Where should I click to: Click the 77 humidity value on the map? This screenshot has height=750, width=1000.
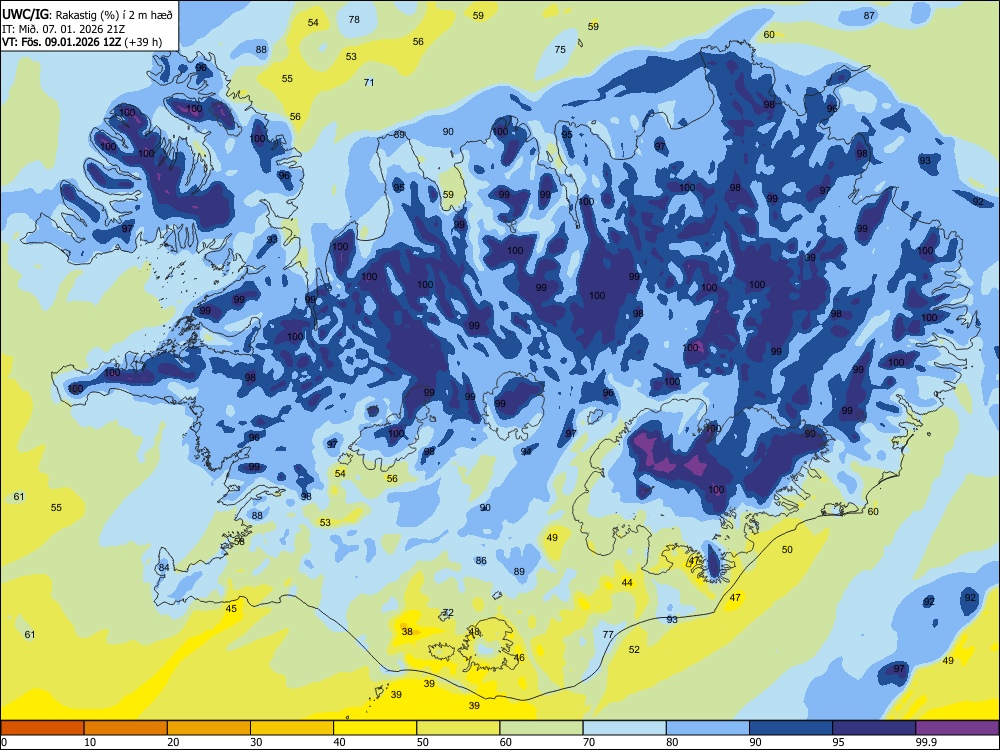coord(608,634)
